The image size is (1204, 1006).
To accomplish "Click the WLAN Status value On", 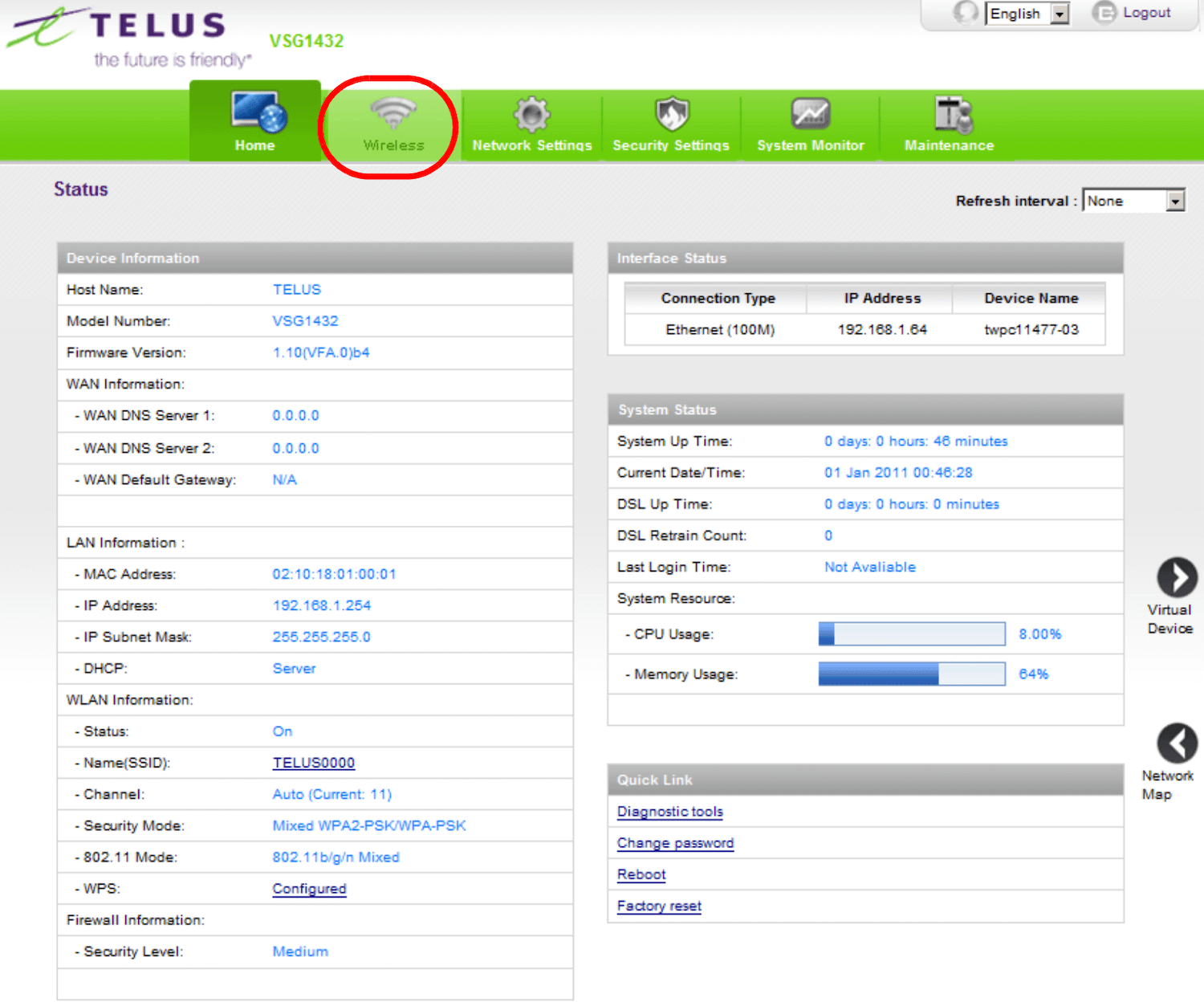I will pyautogui.click(x=283, y=731).
